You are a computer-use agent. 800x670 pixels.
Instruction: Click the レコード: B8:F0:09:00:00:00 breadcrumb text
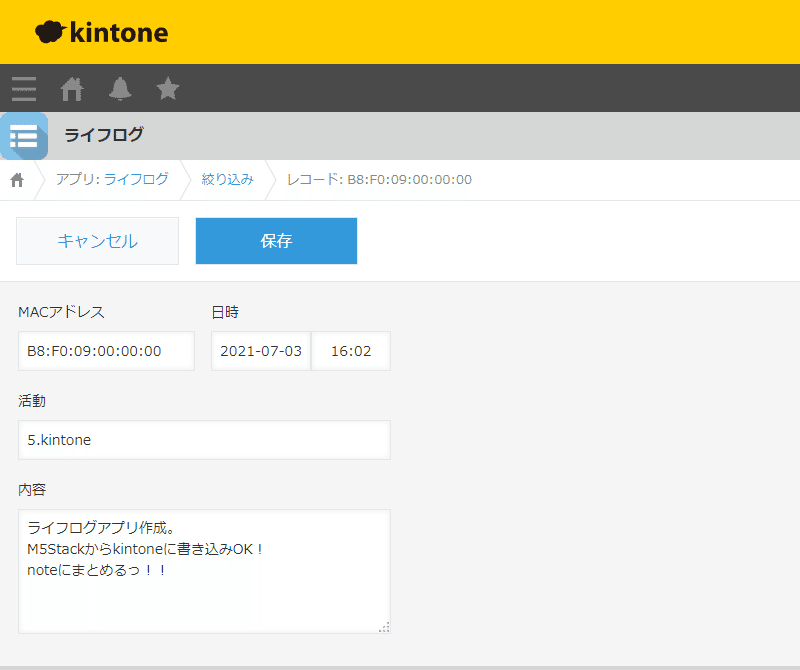point(379,179)
